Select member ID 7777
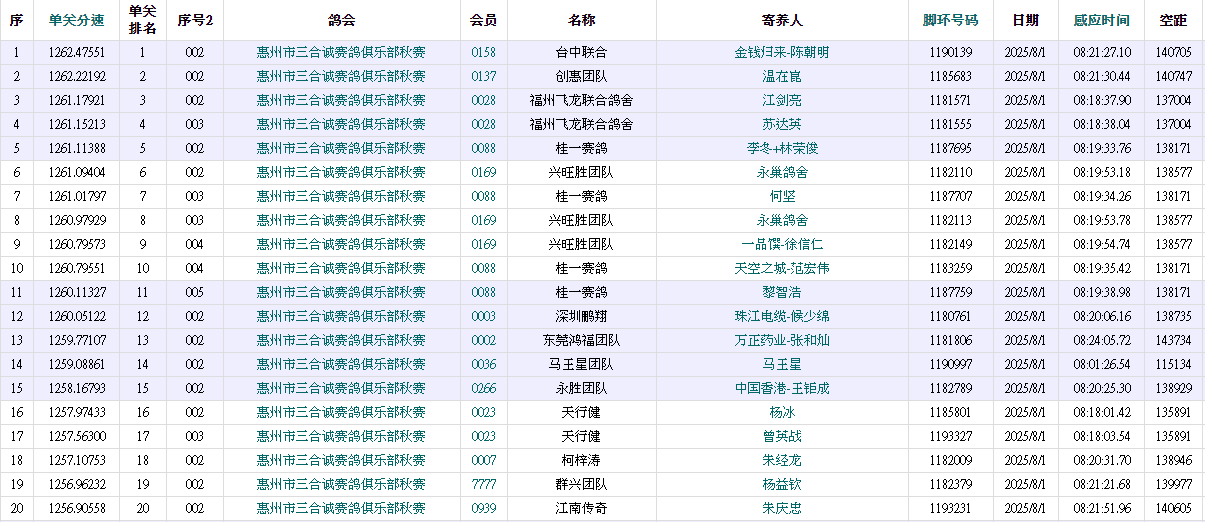The width and height of the screenshot is (1205, 522). pos(483,484)
